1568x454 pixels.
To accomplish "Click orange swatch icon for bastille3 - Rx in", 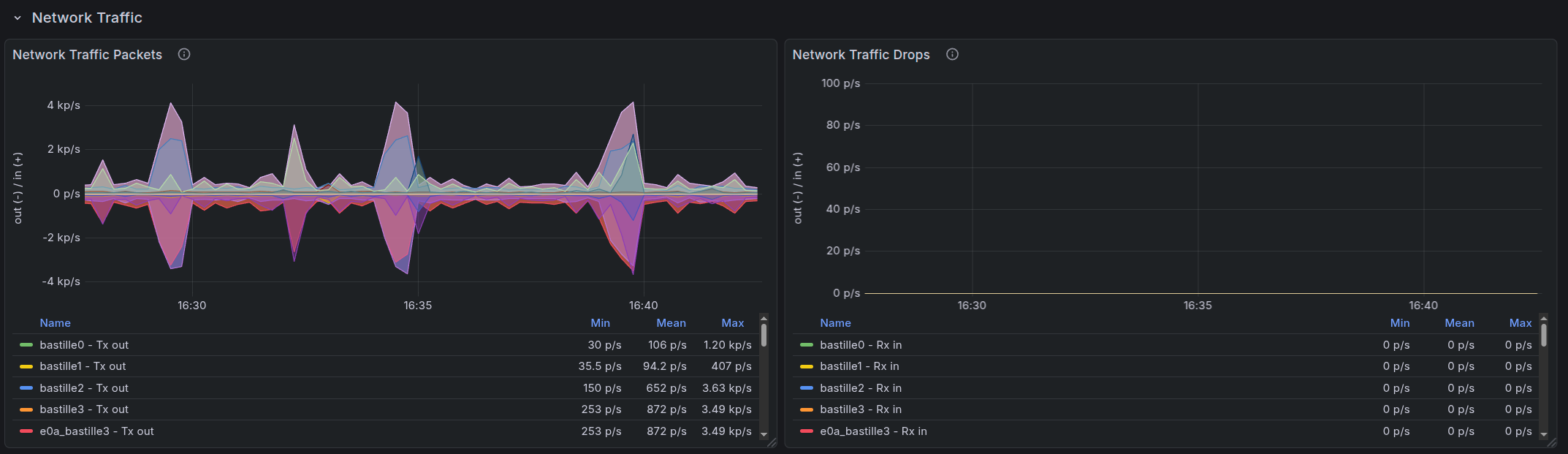I will click(x=807, y=409).
